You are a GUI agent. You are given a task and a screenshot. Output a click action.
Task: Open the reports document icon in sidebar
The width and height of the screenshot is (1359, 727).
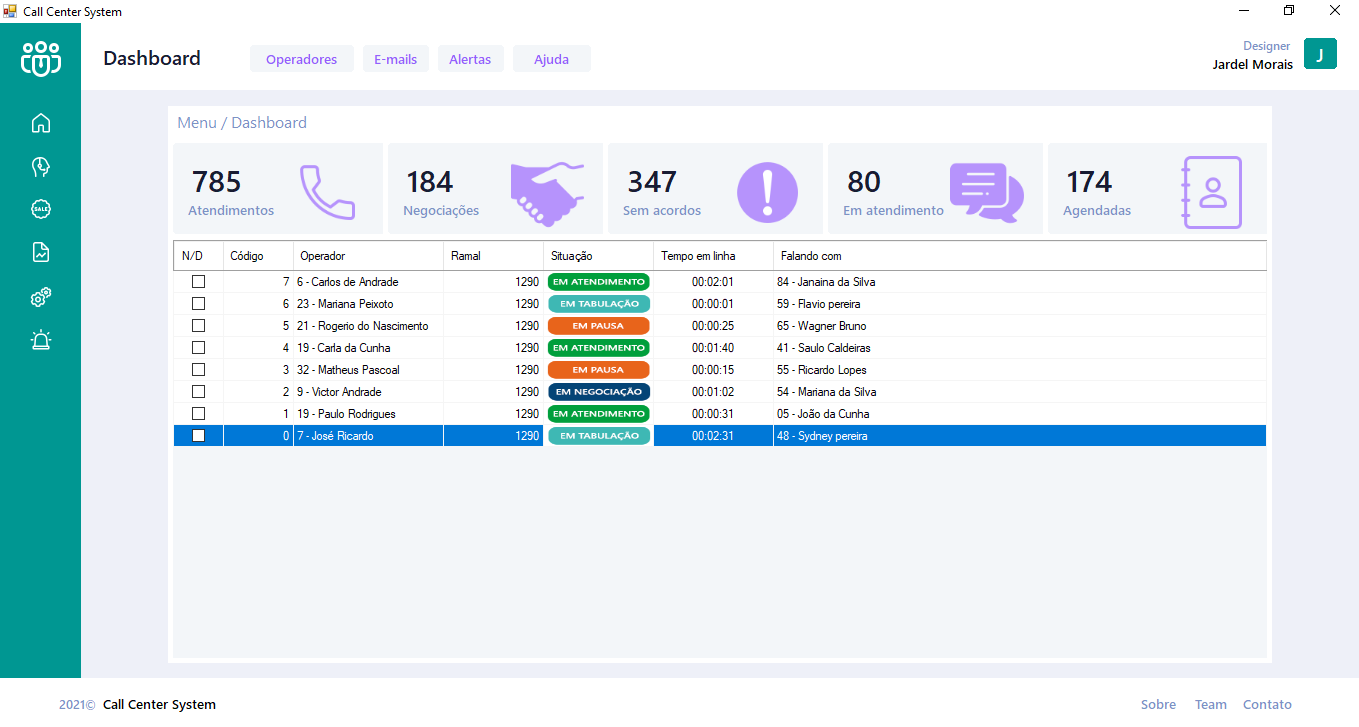click(x=40, y=253)
